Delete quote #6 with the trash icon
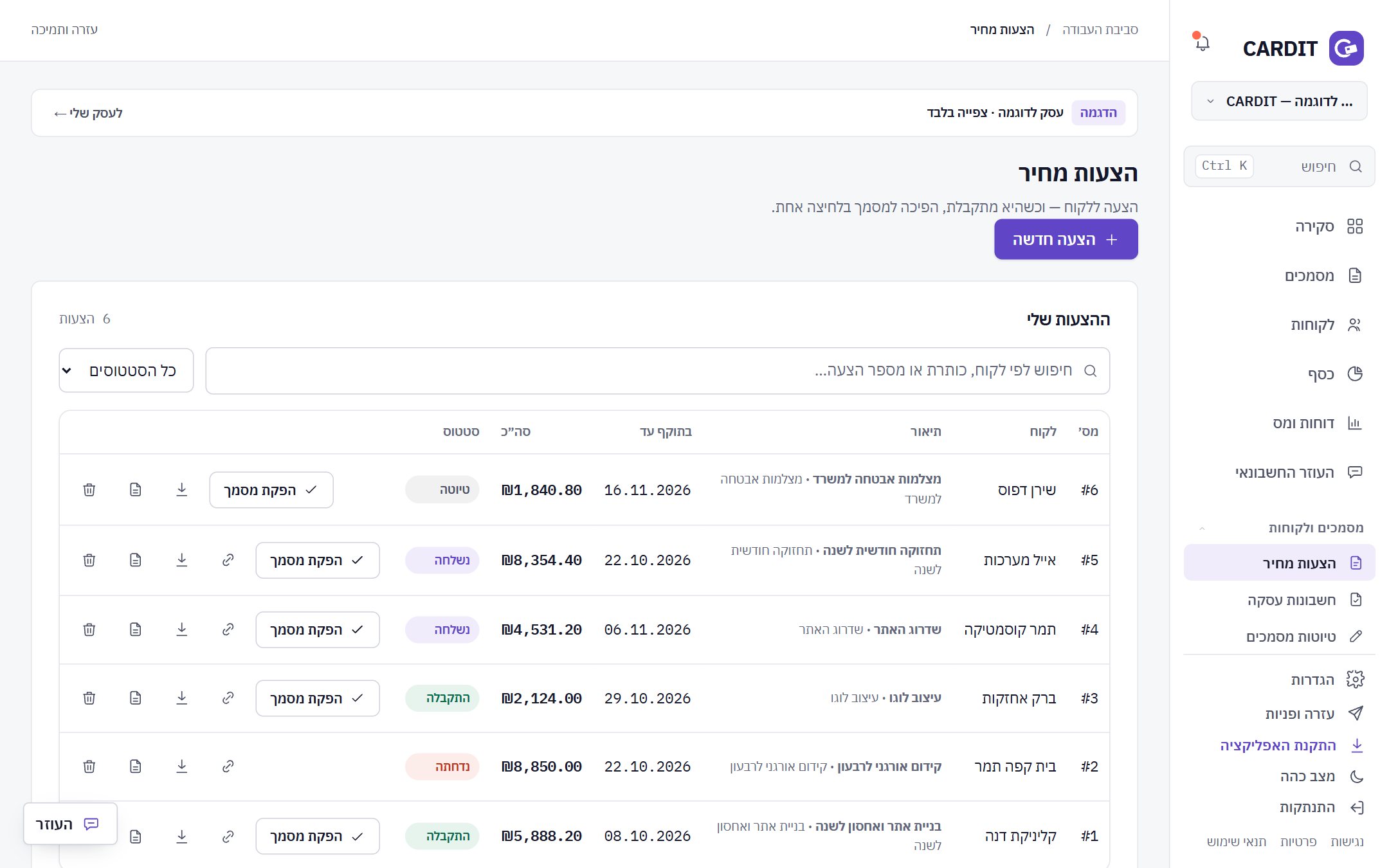The height and width of the screenshot is (868, 1389). [89, 490]
